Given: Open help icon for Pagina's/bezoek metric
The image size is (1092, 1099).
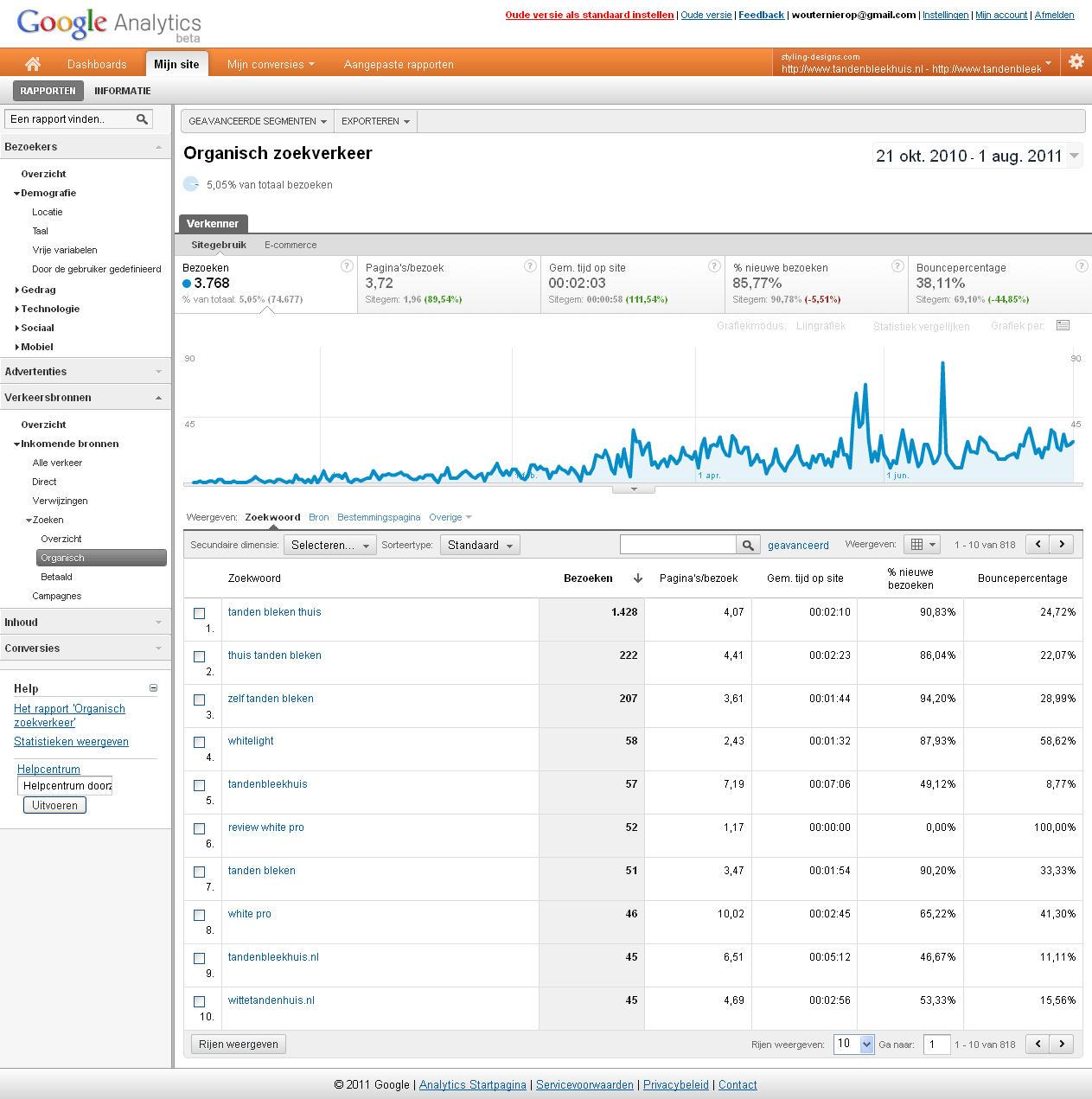Looking at the screenshot, I should coord(530,266).
